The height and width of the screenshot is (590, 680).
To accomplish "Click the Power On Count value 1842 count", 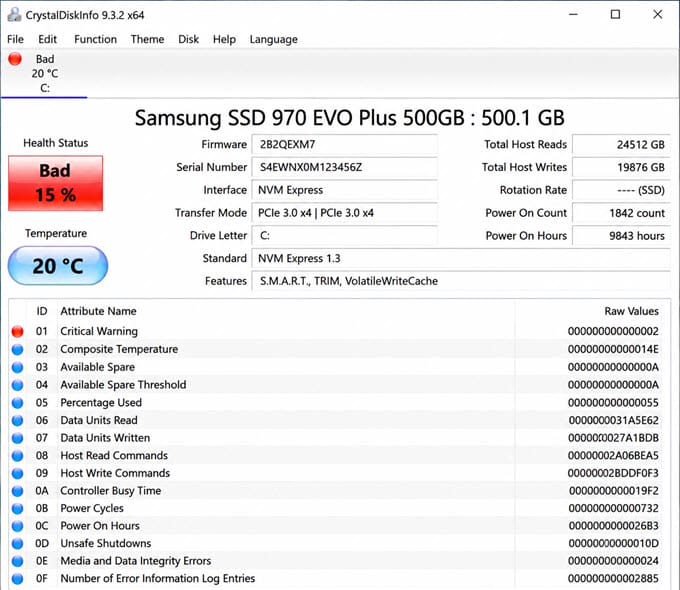I will coord(621,213).
